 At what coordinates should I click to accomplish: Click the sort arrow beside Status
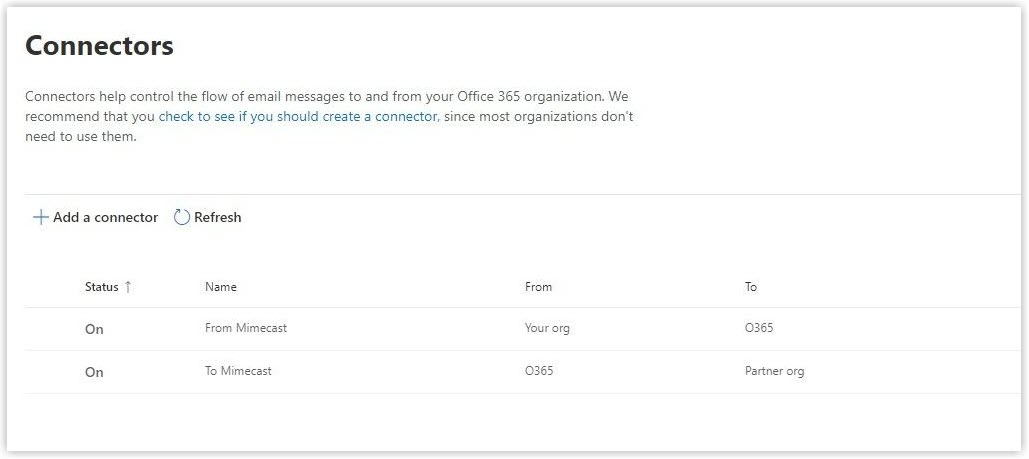128,287
